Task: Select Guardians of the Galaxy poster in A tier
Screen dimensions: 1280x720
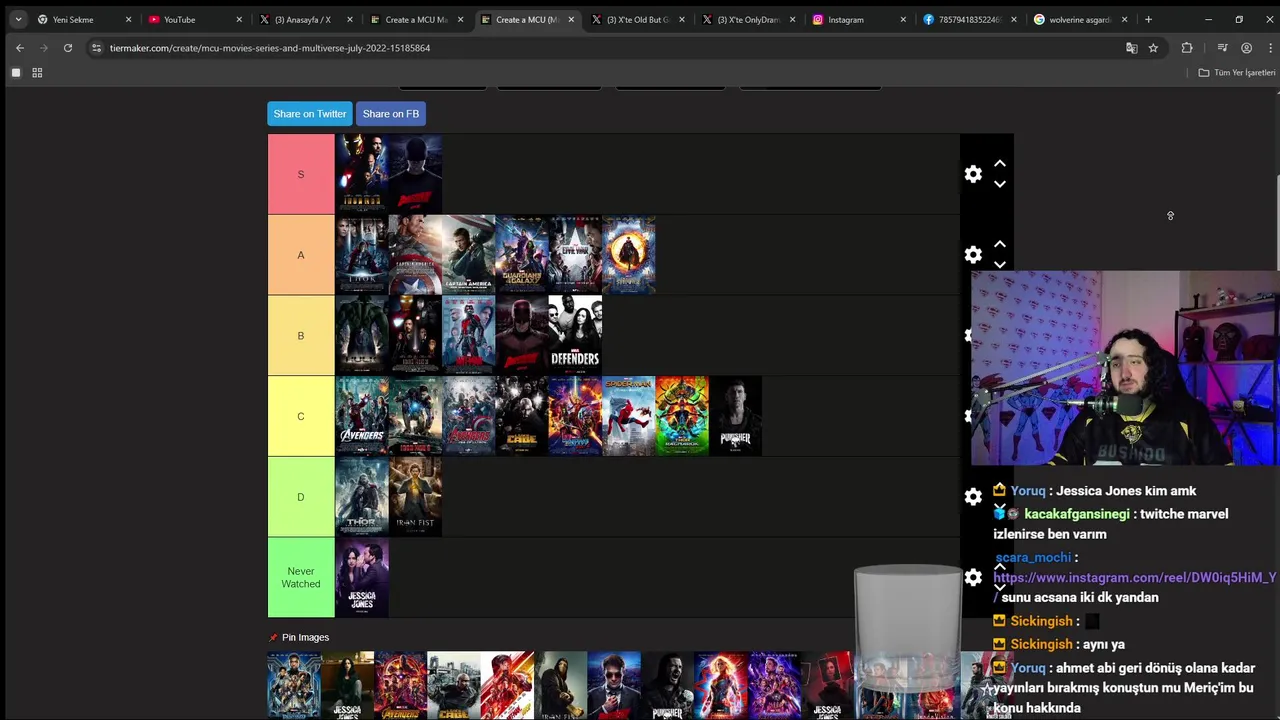Action: coord(522,255)
